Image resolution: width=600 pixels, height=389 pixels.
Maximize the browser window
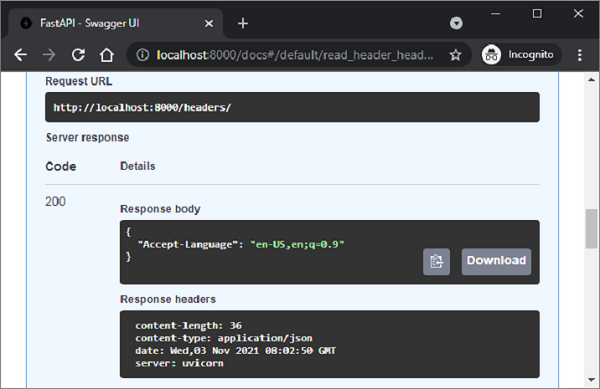[537, 14]
